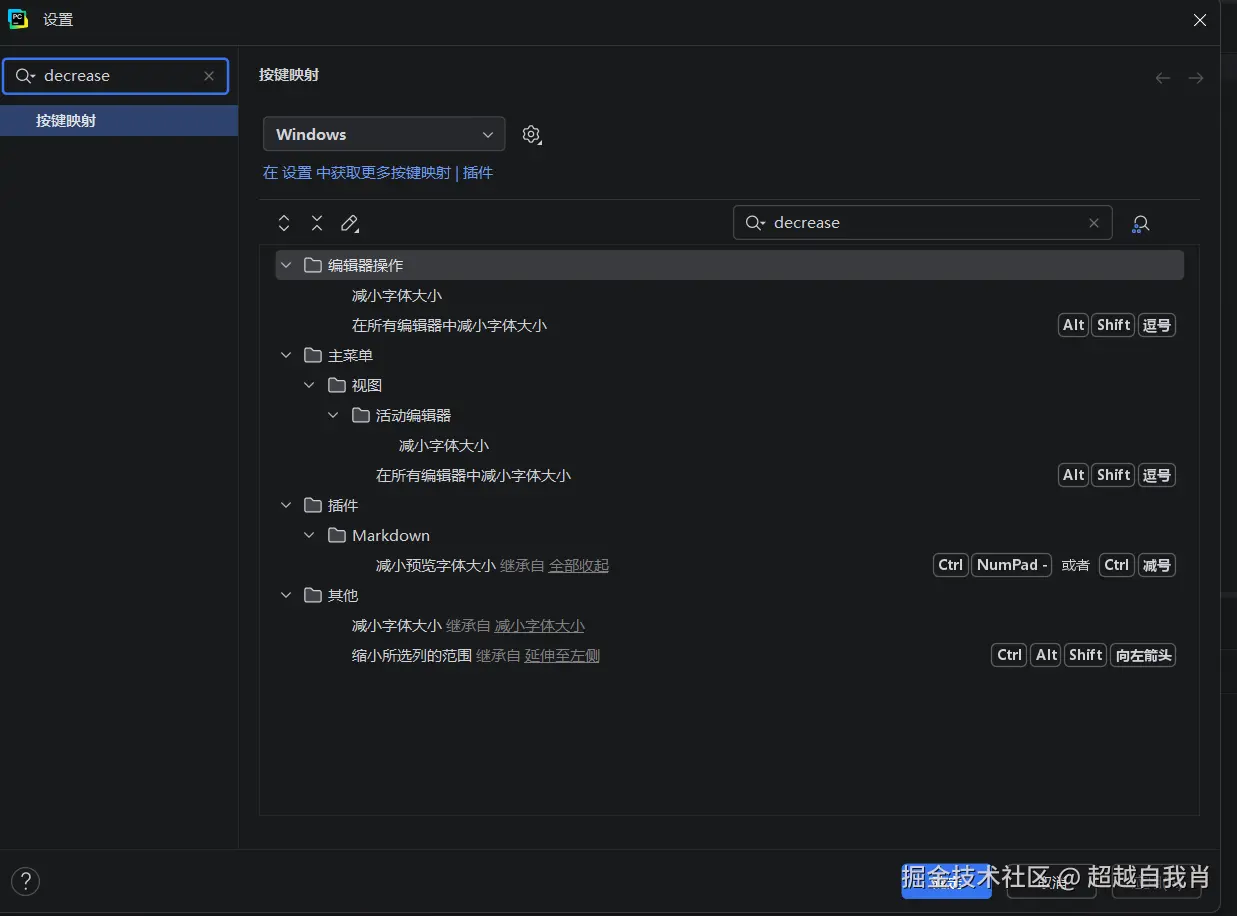Navigate forward with the right arrow

1196,78
